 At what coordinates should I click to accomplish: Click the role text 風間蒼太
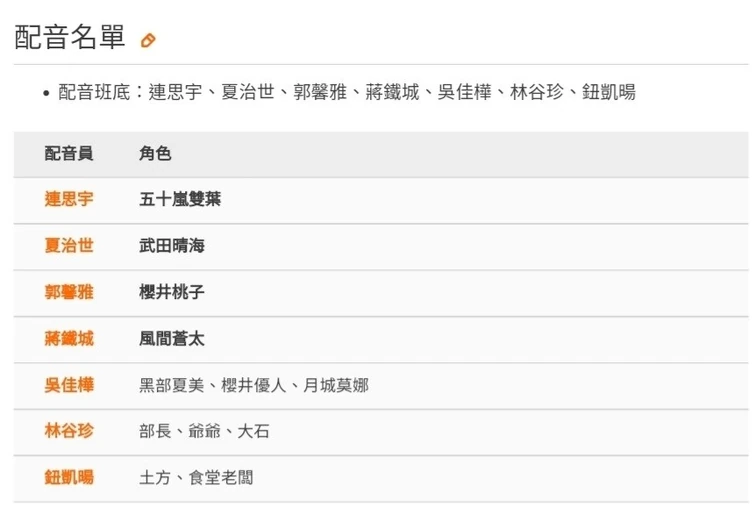pos(172,338)
